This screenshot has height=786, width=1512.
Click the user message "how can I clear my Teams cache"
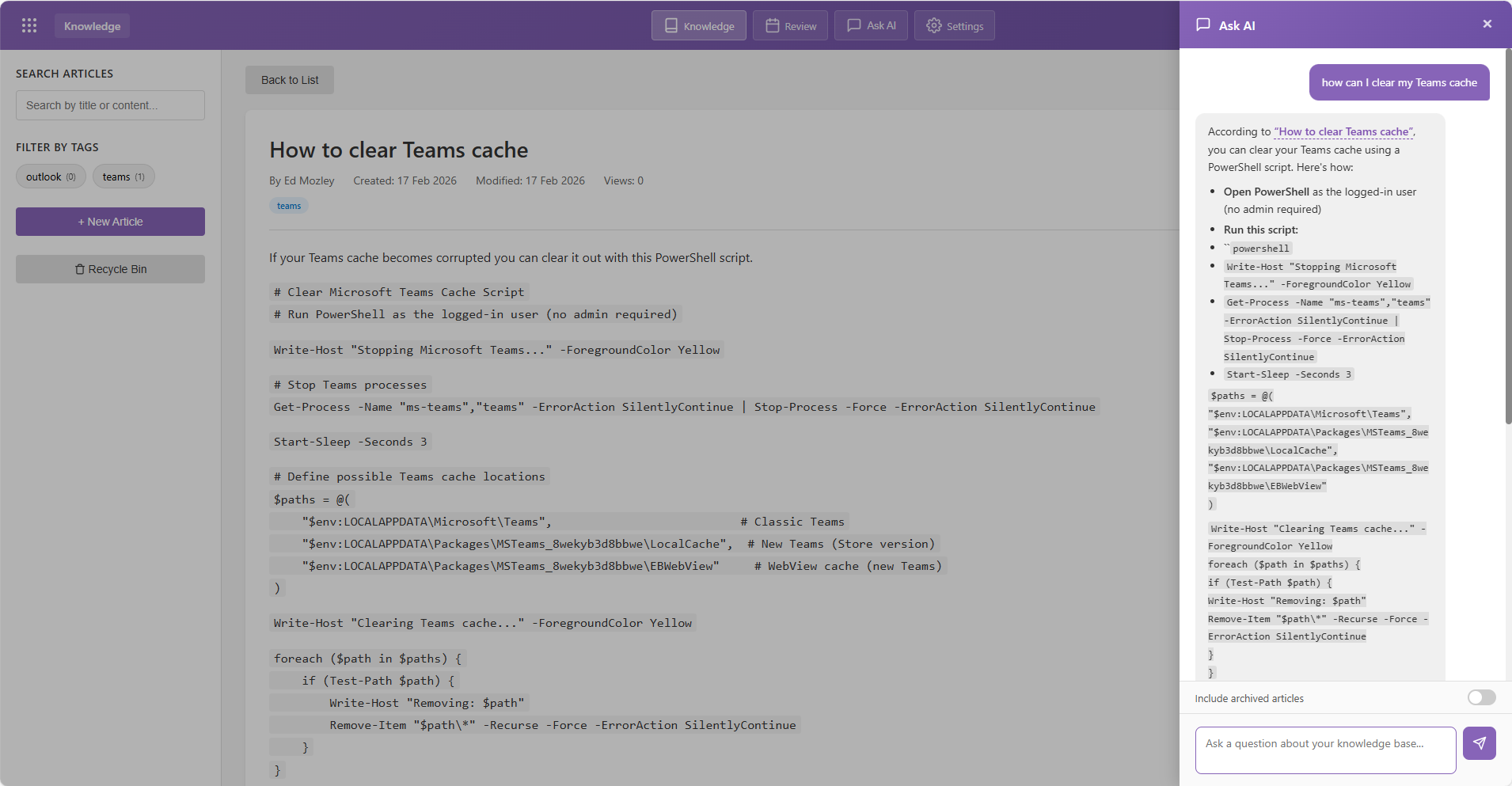(1400, 82)
